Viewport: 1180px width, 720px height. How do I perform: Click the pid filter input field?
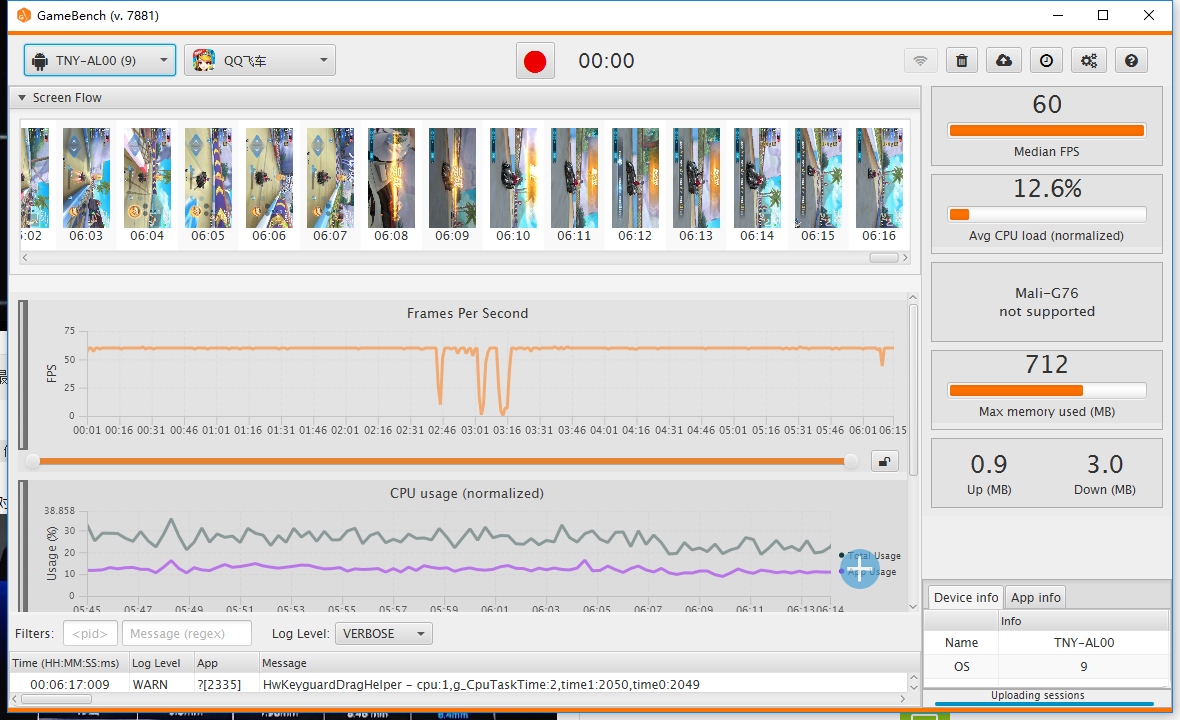90,634
